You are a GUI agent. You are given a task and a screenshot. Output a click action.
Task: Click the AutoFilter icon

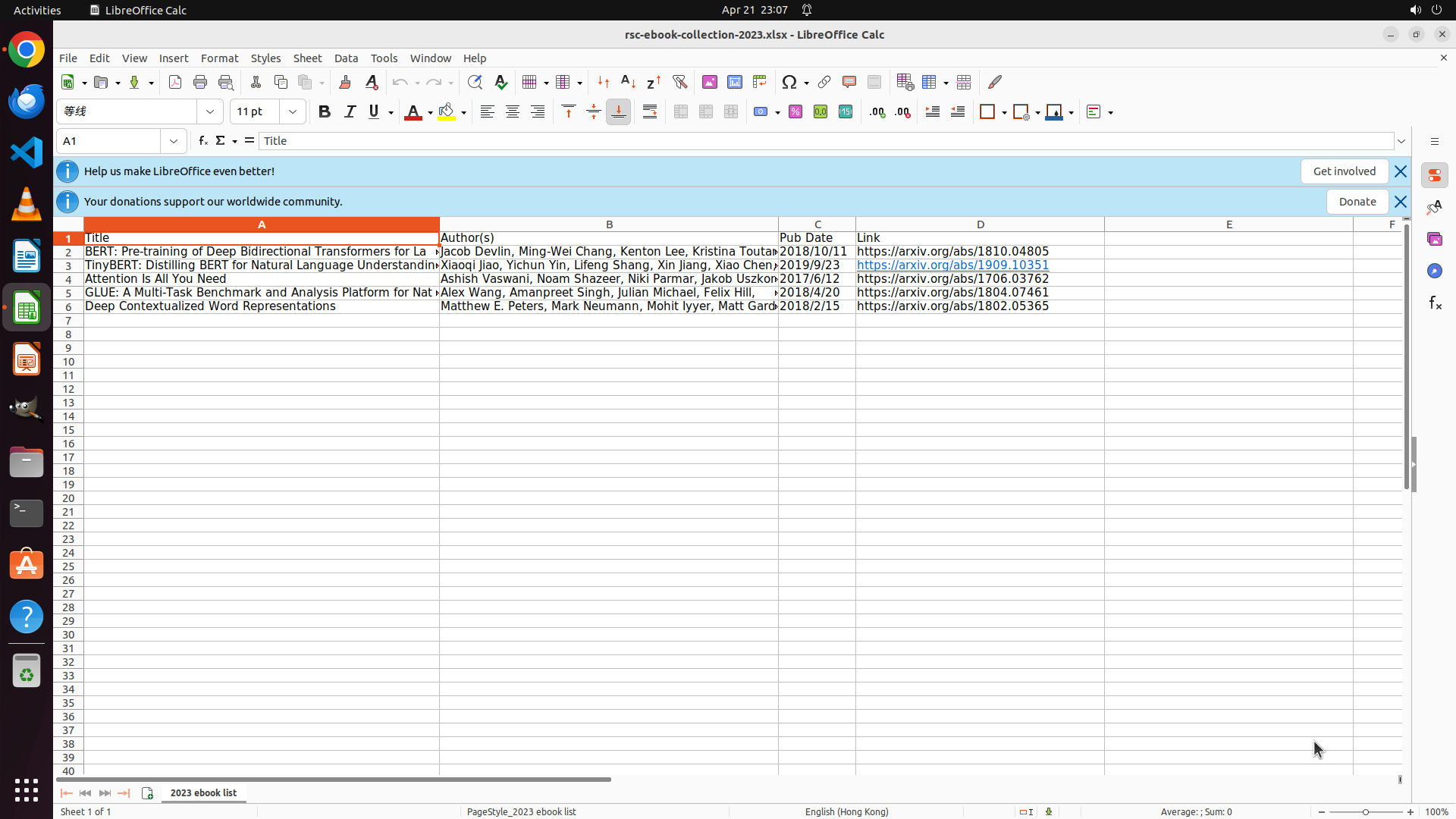coord(679,82)
